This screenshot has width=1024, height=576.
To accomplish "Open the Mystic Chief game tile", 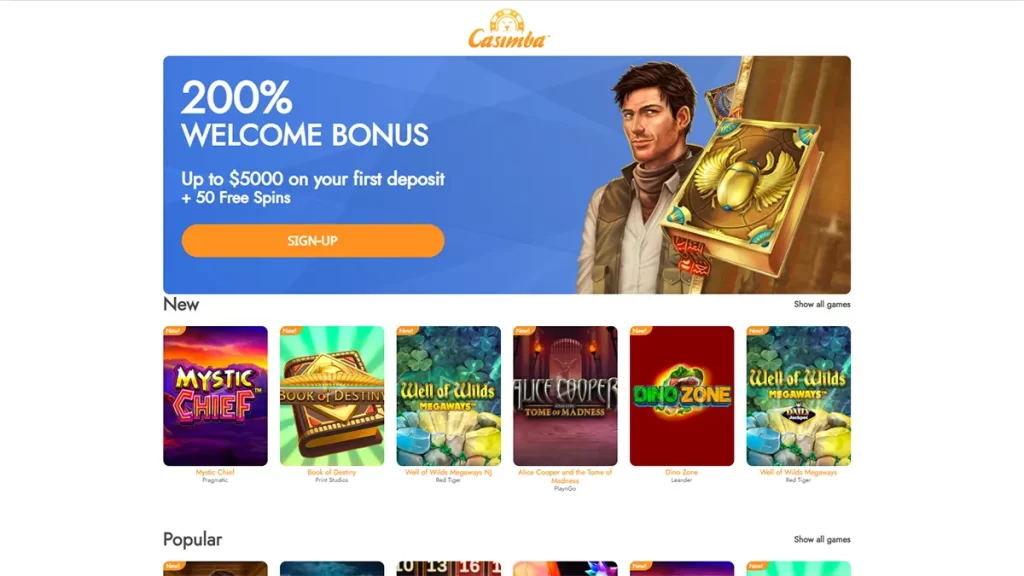I will [216, 396].
